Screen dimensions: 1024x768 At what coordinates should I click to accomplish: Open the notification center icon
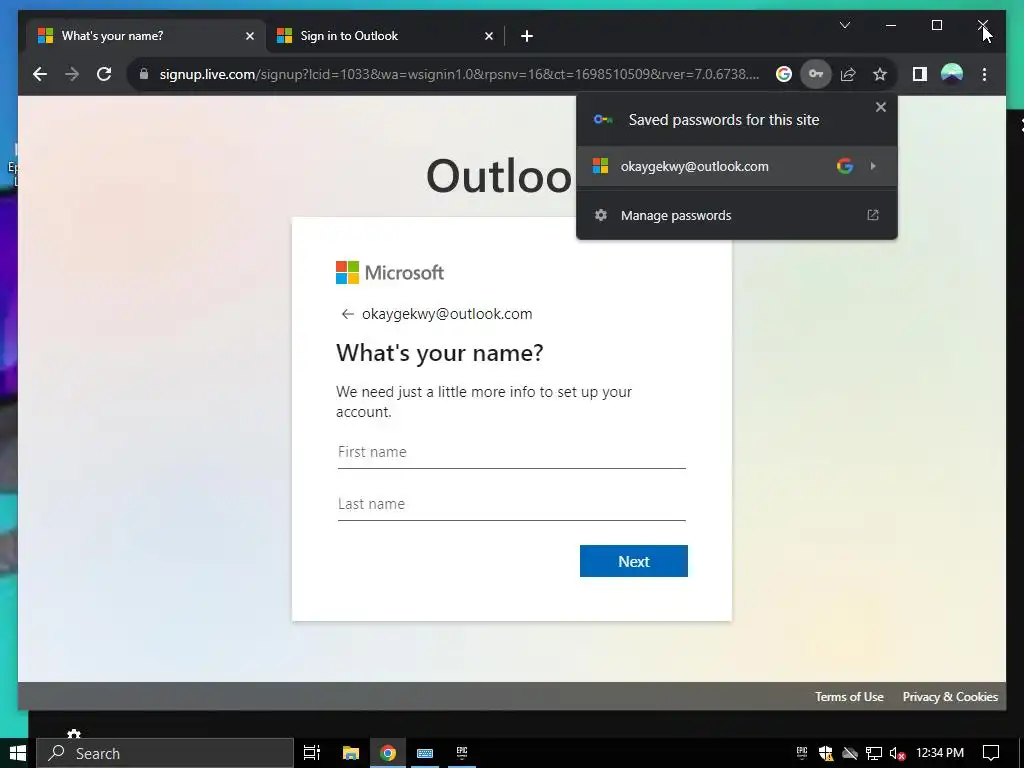click(x=991, y=753)
